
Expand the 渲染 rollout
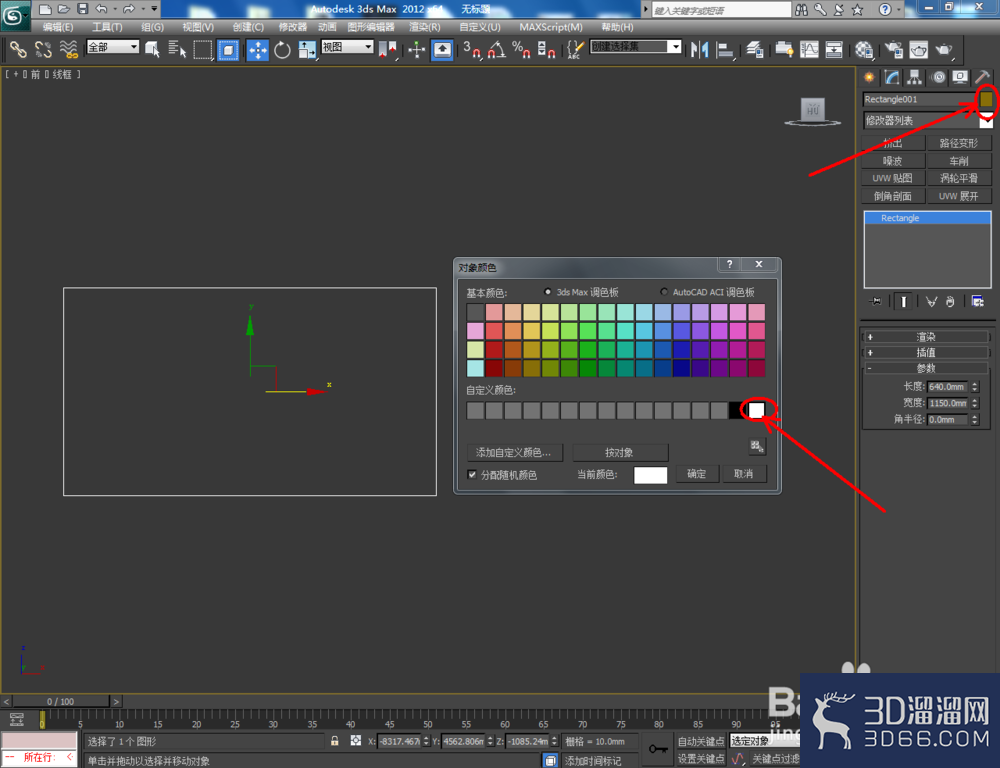[925, 337]
